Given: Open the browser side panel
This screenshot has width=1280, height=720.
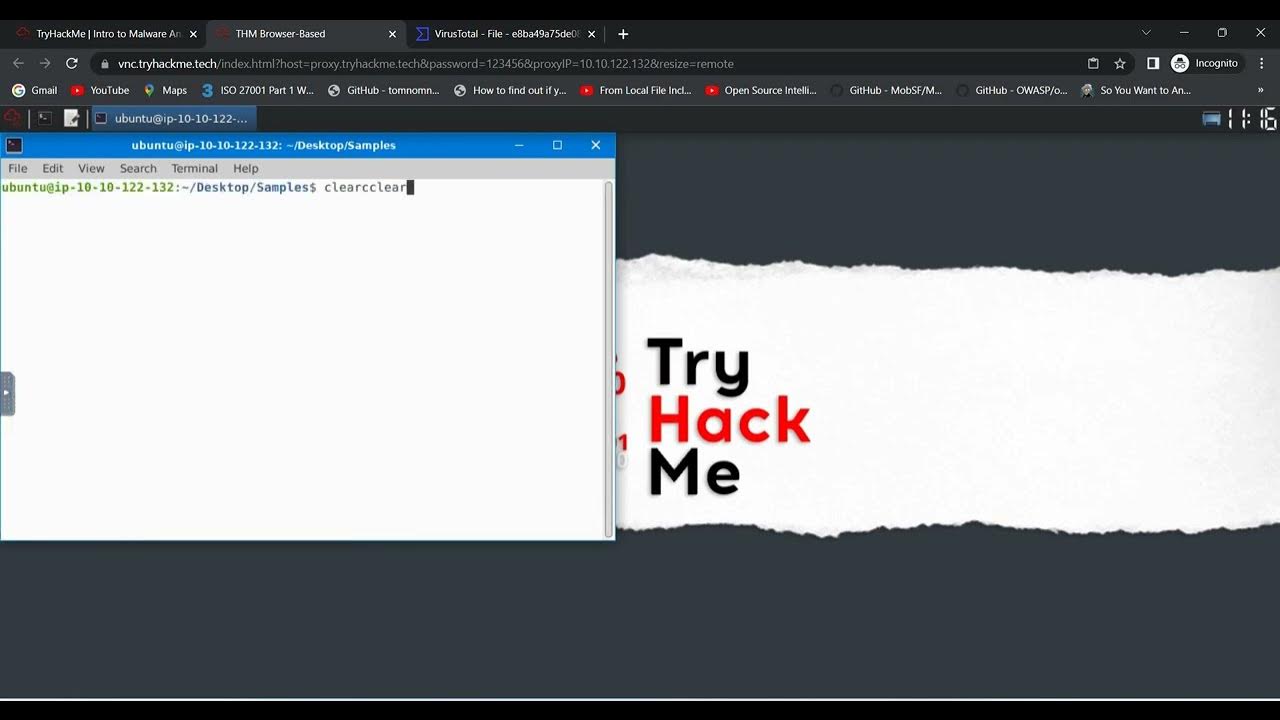Looking at the screenshot, I should tap(1153, 63).
